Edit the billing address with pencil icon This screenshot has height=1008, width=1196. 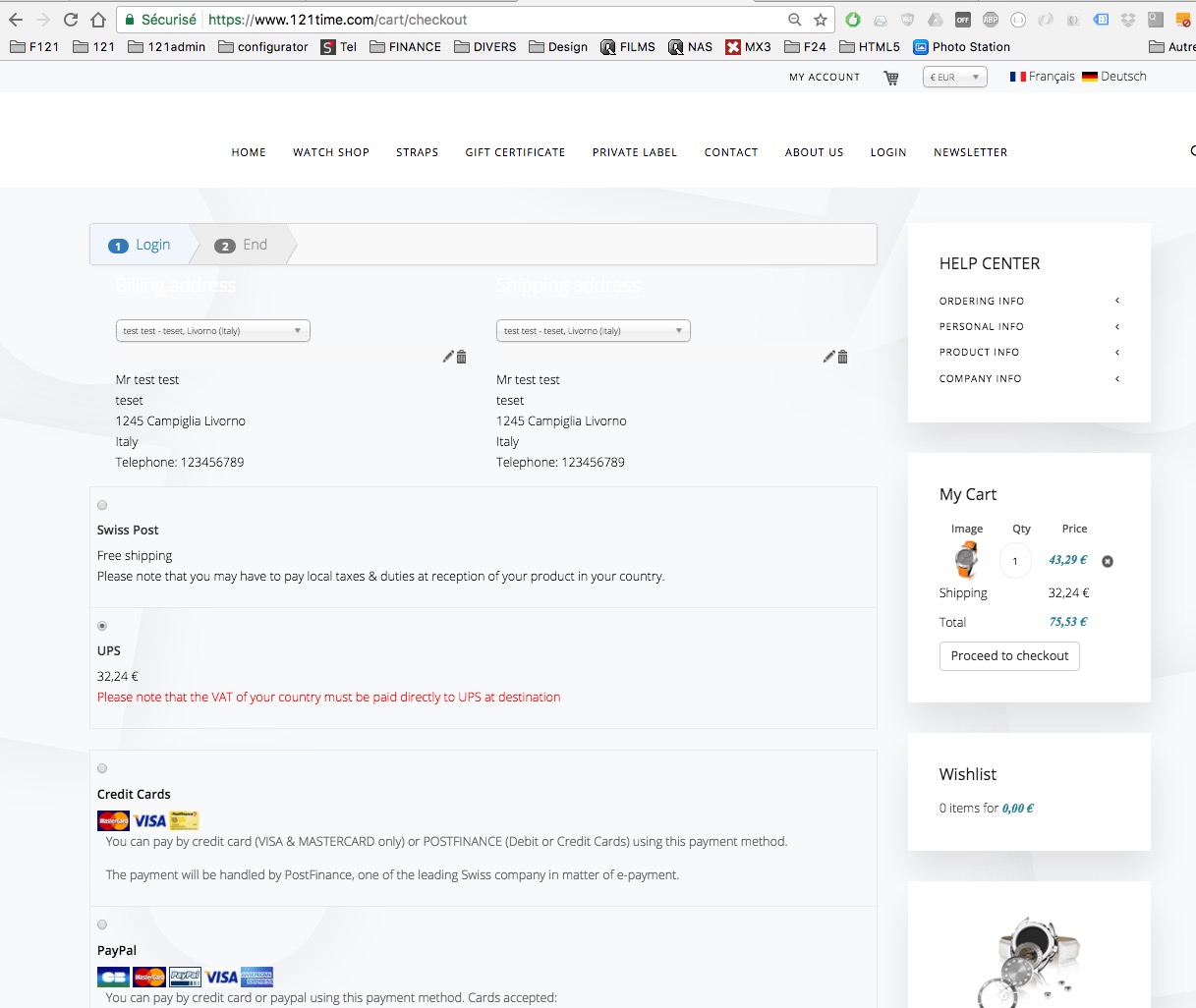tap(448, 357)
